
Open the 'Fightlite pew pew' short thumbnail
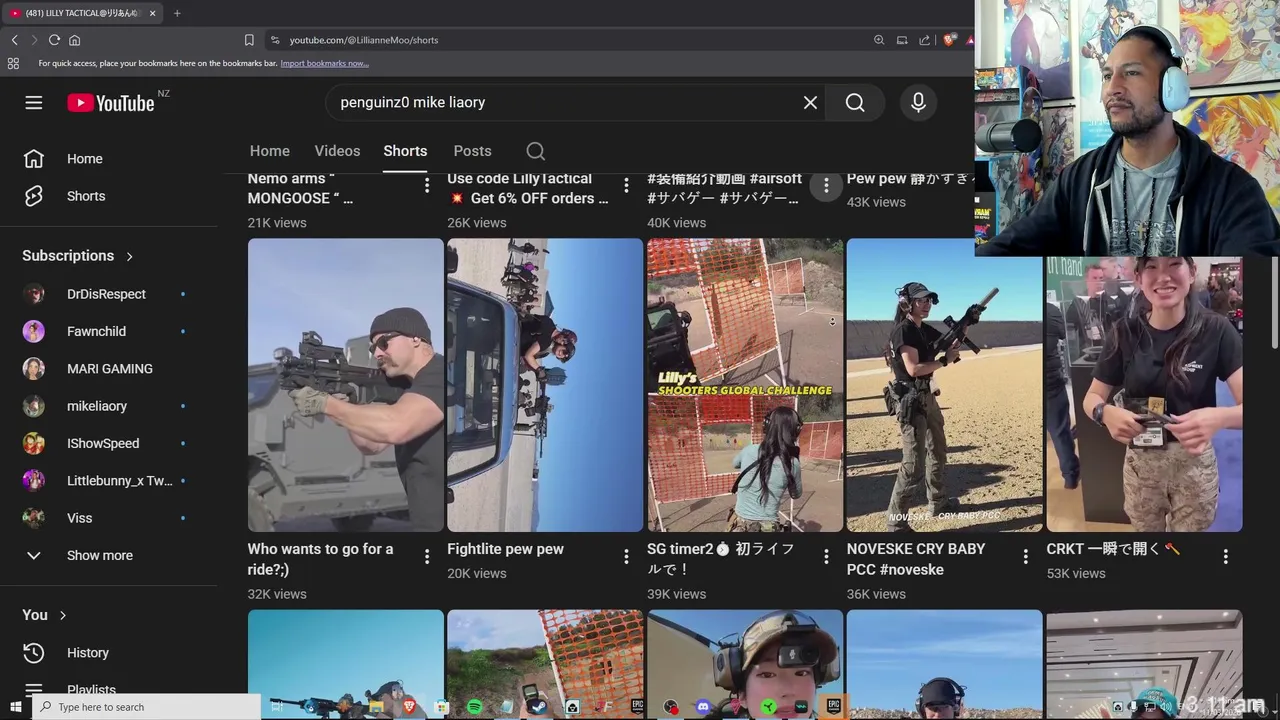coord(545,385)
